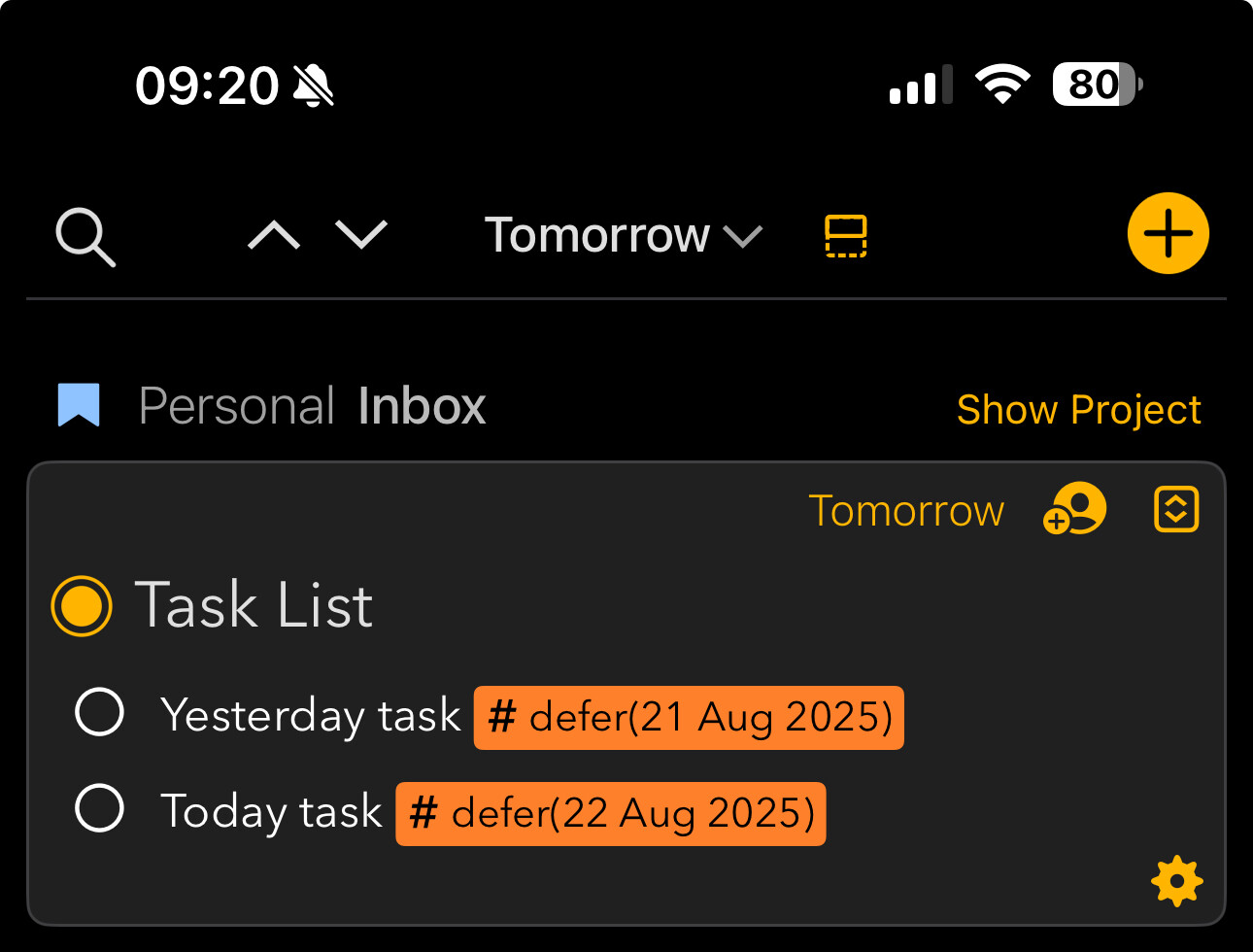The height and width of the screenshot is (952, 1253).
Task: Tap the yellow add new item button
Action: tap(1168, 234)
